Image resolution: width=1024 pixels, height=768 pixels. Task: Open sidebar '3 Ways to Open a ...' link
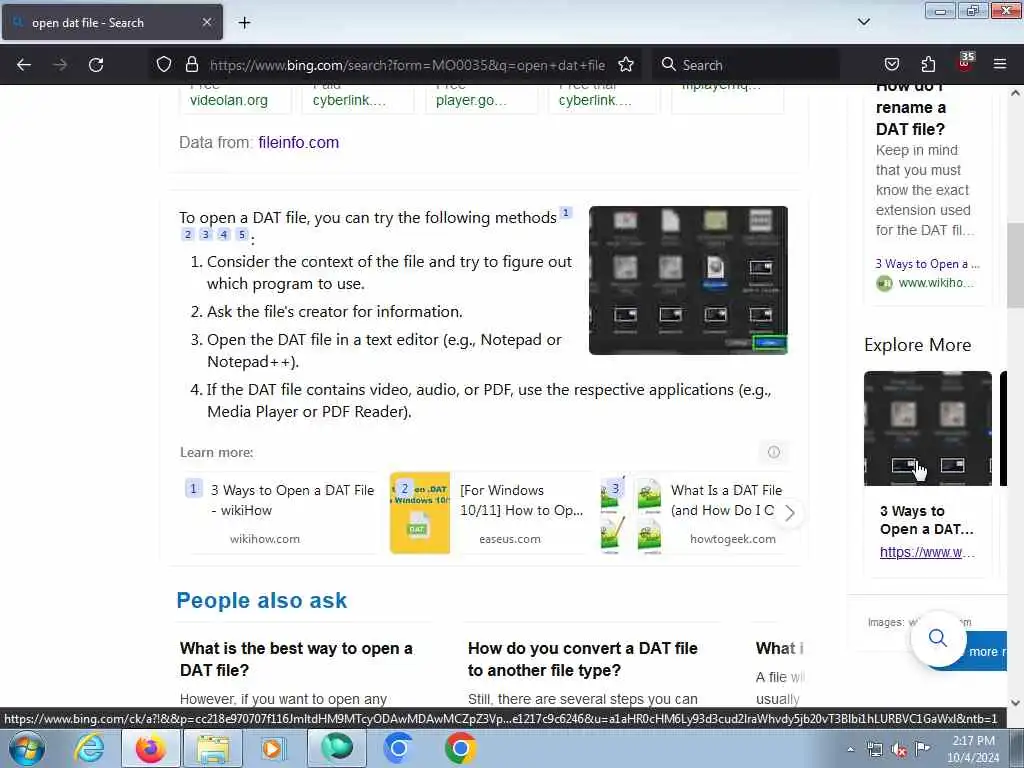click(x=927, y=264)
